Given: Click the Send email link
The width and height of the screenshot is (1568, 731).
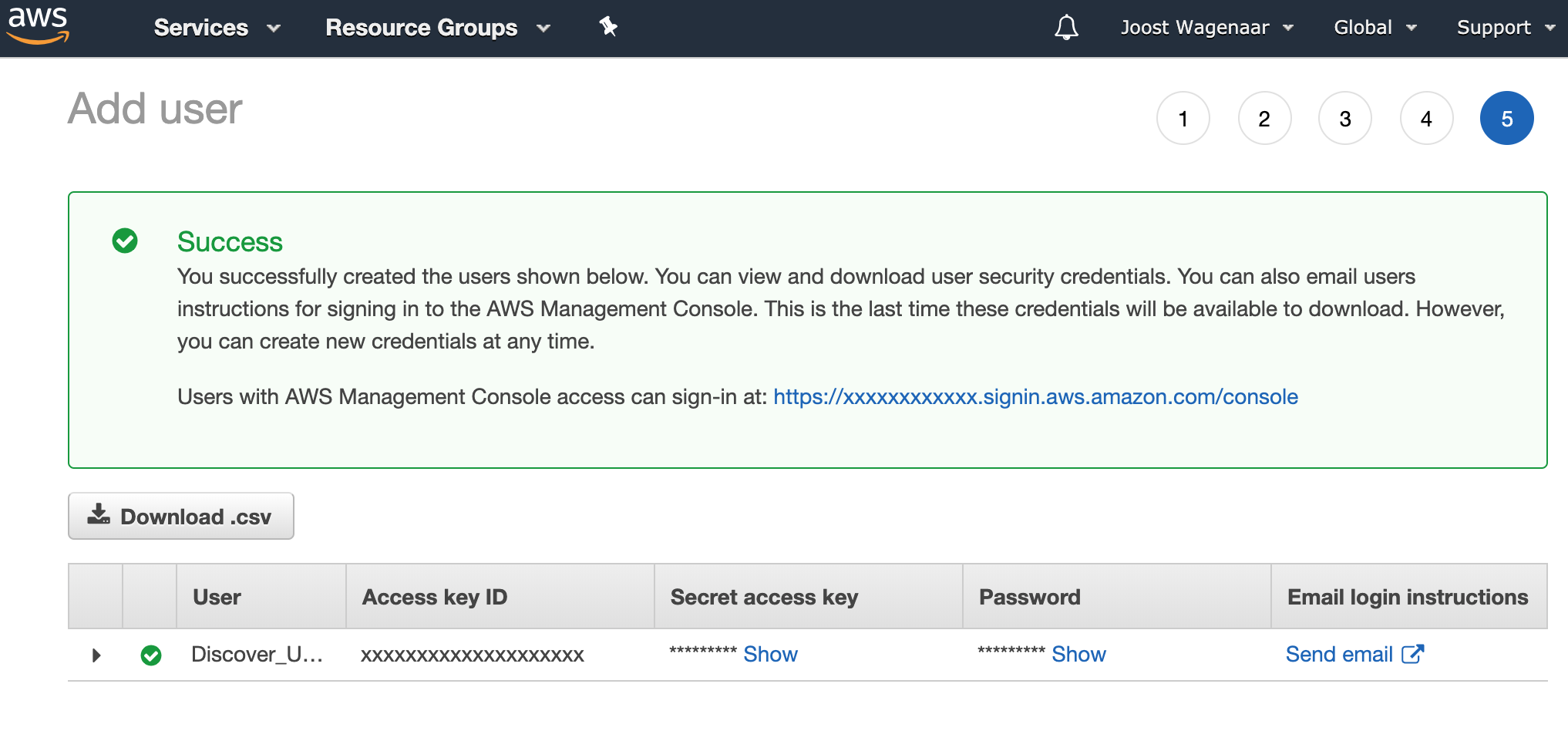Looking at the screenshot, I should (1339, 655).
